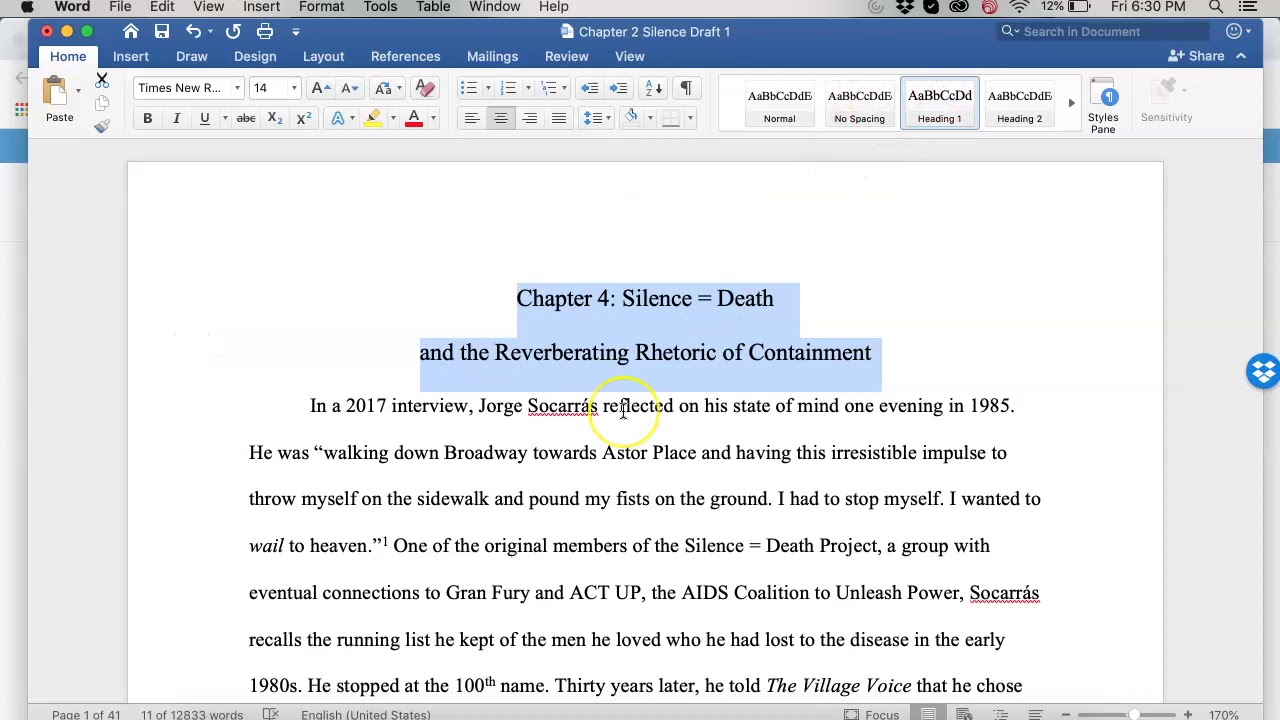Open the Insert ribbon tab
This screenshot has height=720, width=1280.
131,56
